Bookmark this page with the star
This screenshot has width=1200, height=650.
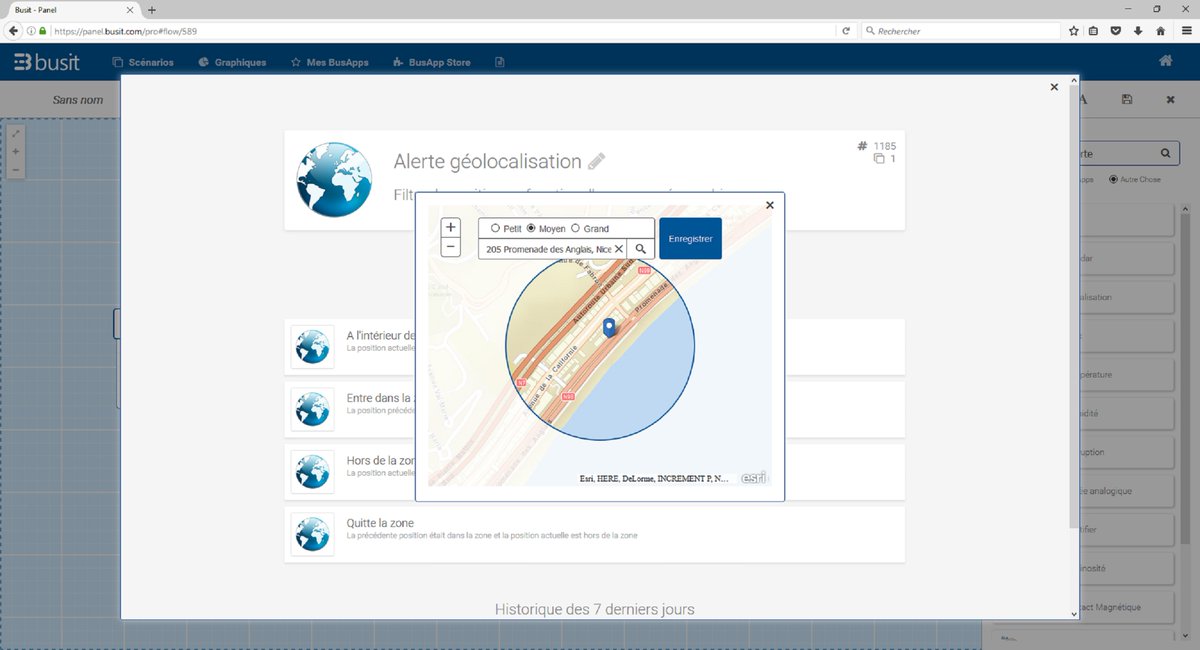pos(1073,31)
